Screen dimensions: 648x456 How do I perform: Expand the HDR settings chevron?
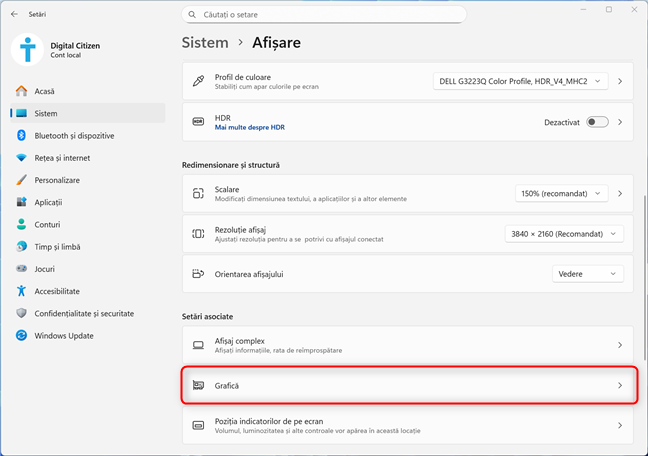coord(620,122)
